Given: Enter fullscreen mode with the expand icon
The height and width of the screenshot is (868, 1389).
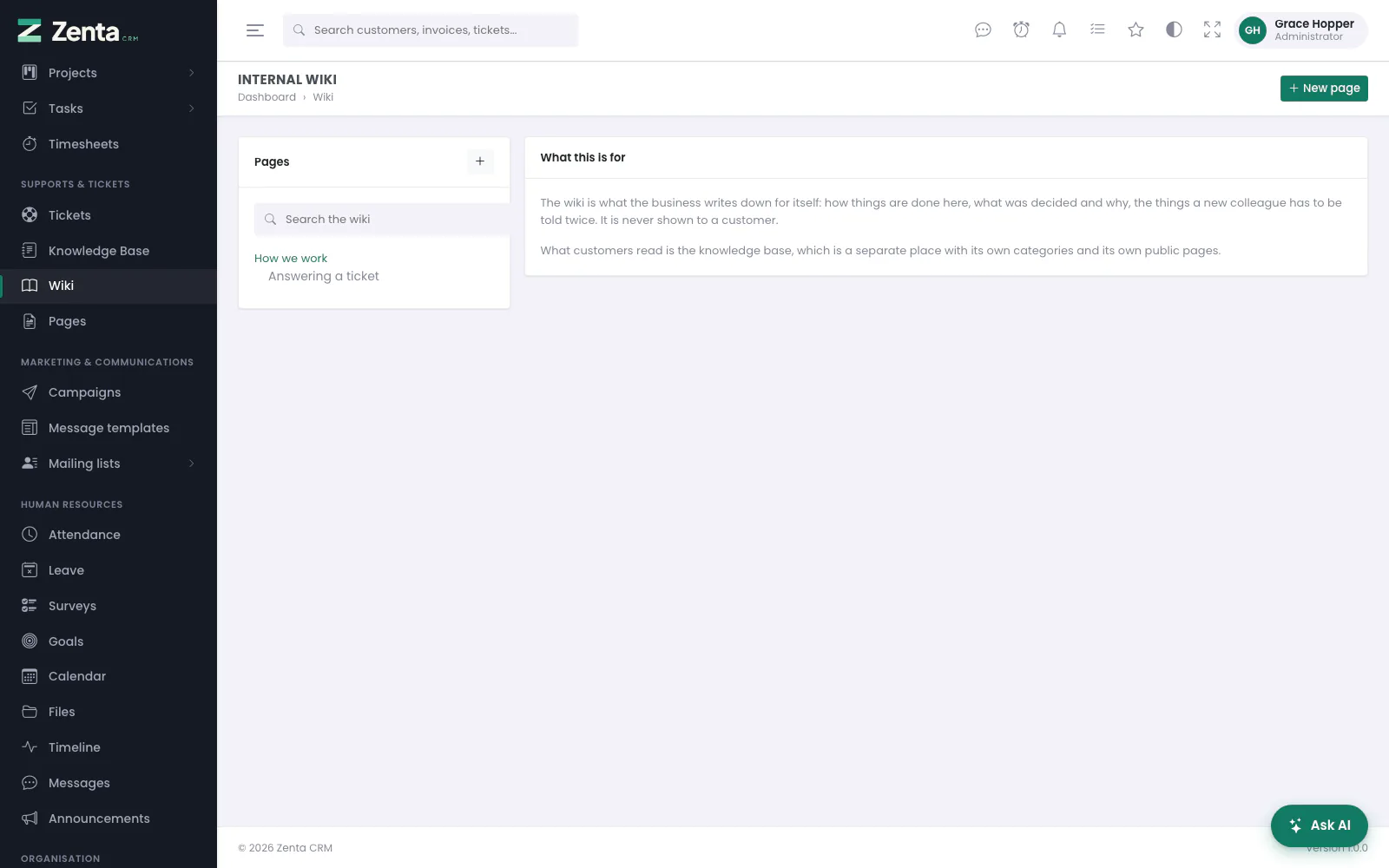Looking at the screenshot, I should click(x=1212, y=30).
